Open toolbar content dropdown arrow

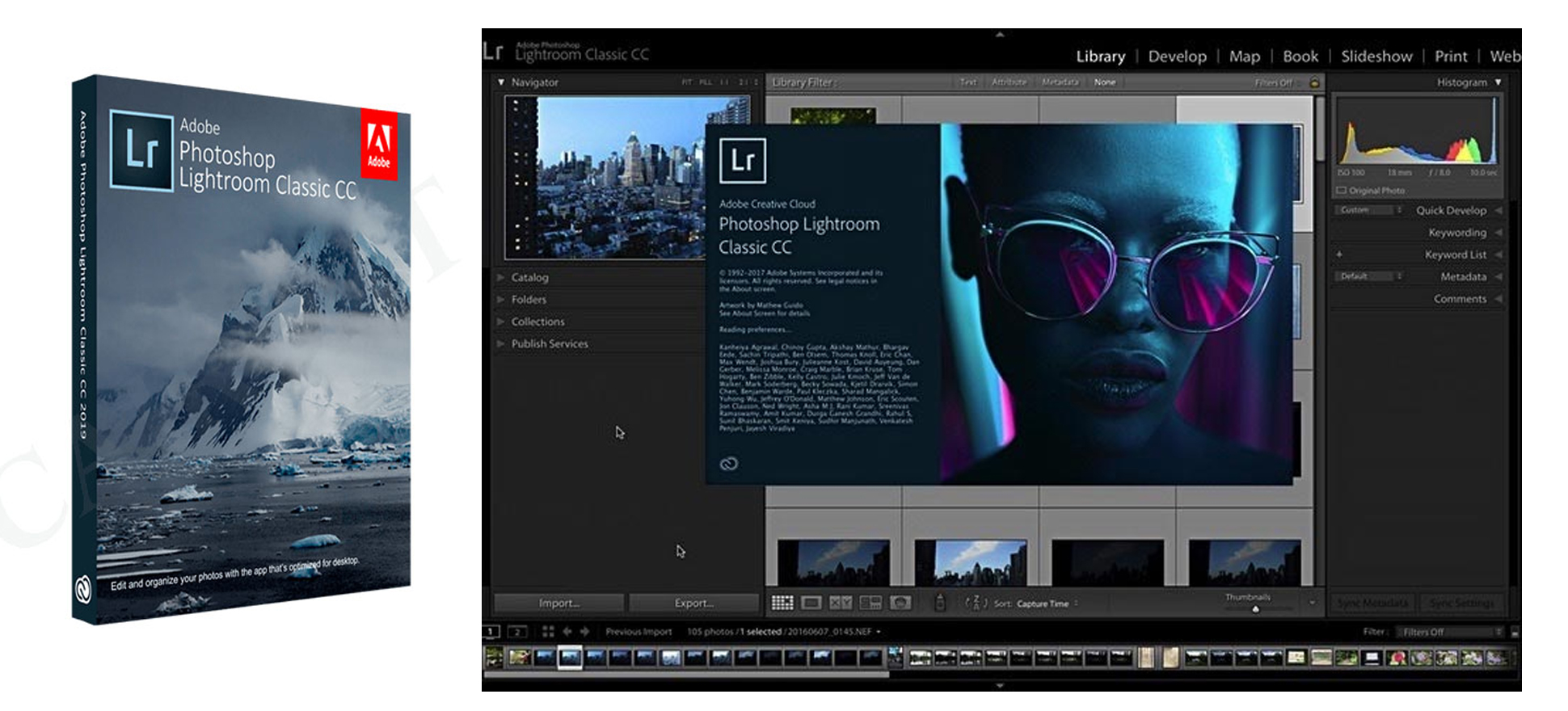pyautogui.click(x=1312, y=603)
